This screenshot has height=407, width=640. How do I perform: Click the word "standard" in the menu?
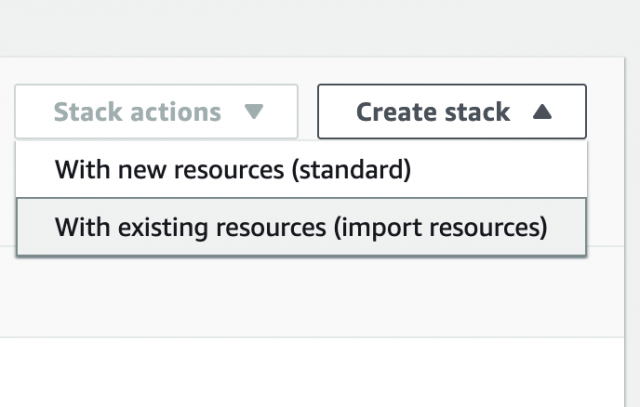pyautogui.click(x=351, y=169)
